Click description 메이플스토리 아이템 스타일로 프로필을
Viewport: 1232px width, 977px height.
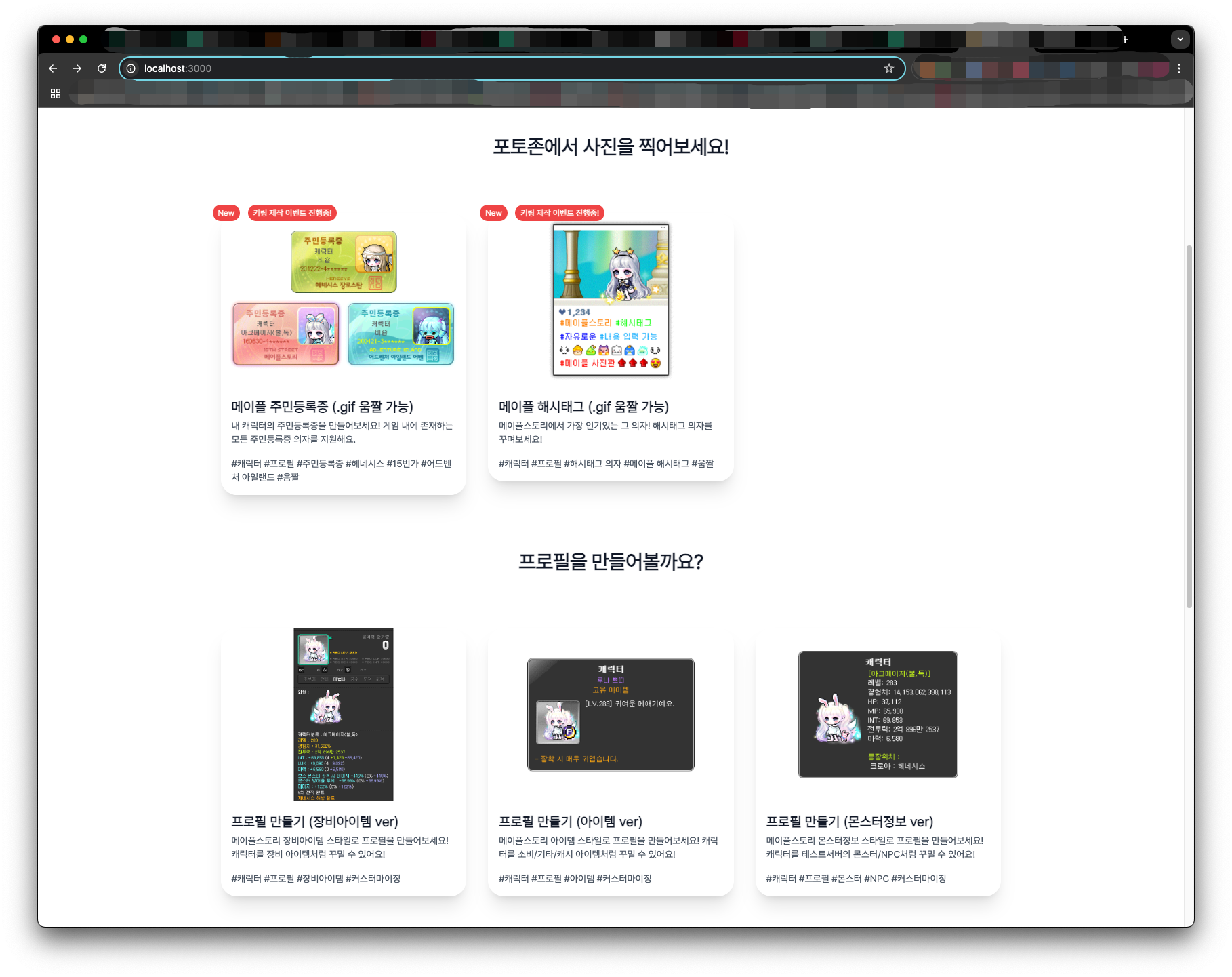[609, 848]
